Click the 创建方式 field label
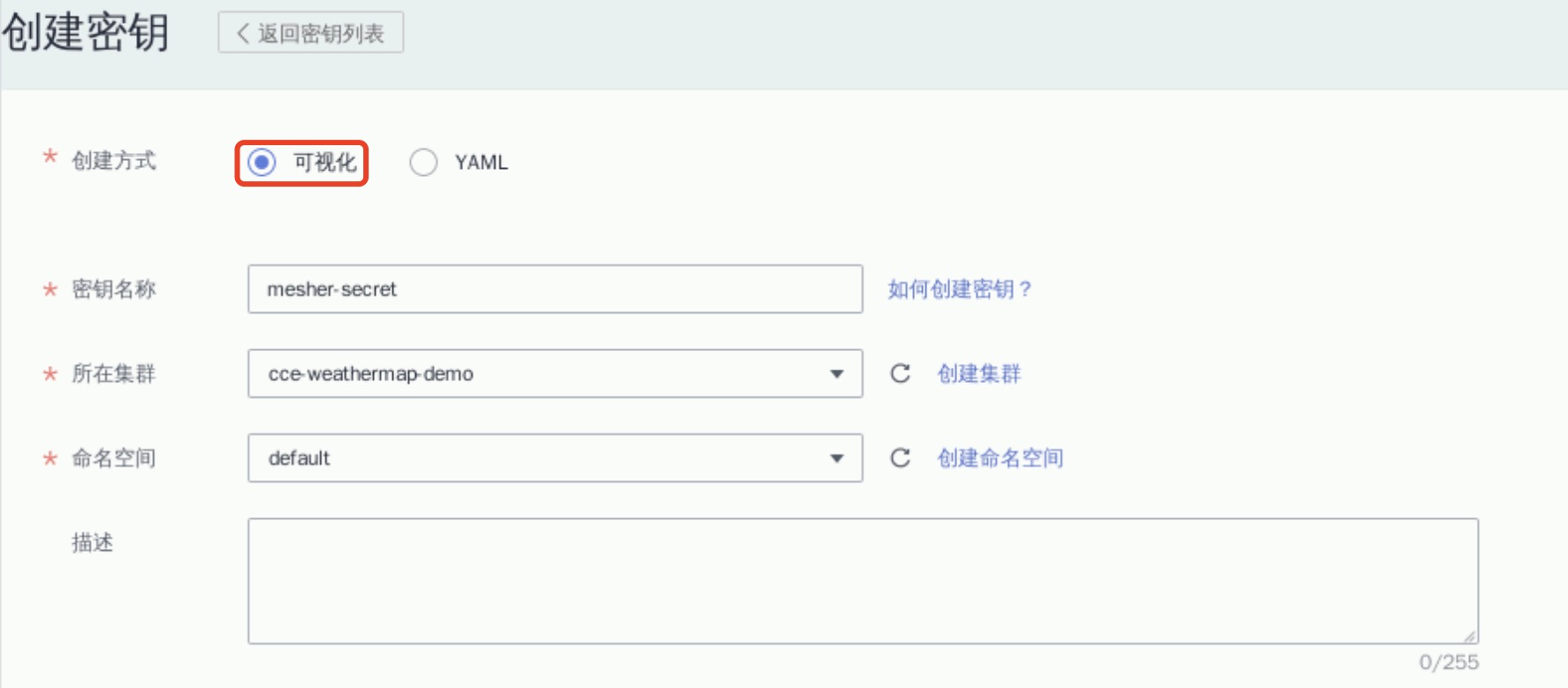Screen dimensions: 1568x688 [x=113, y=161]
